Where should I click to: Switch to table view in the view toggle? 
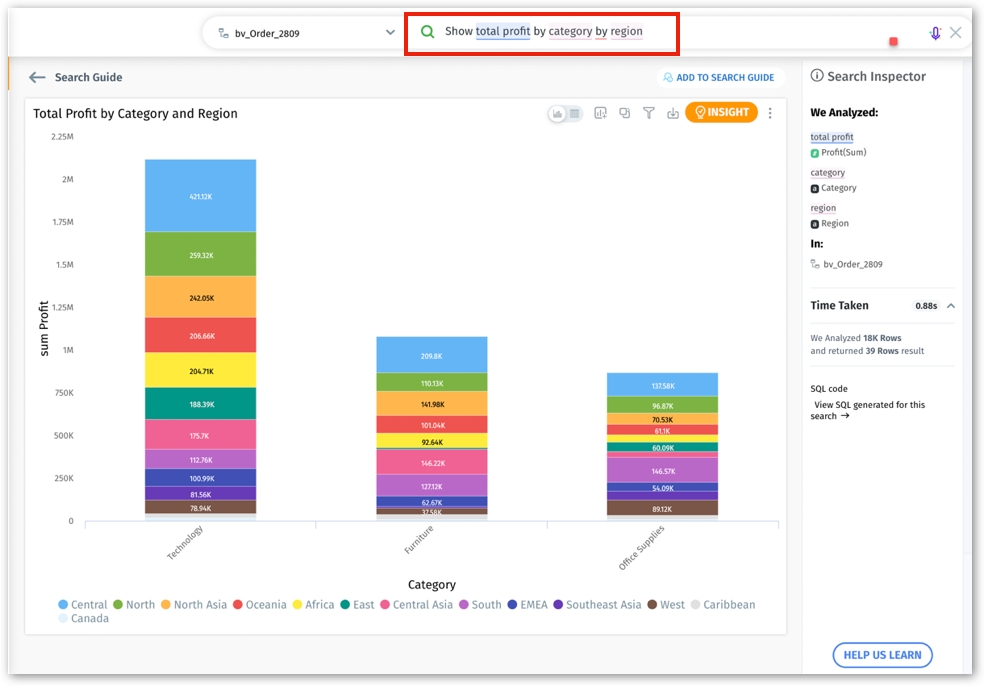click(x=575, y=114)
